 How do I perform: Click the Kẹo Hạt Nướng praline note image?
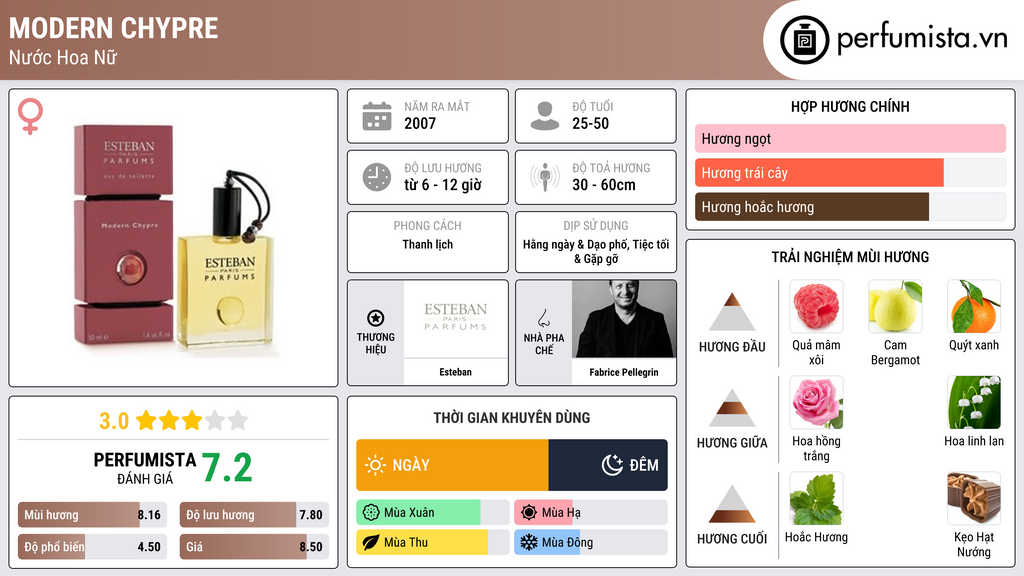pos(974,498)
